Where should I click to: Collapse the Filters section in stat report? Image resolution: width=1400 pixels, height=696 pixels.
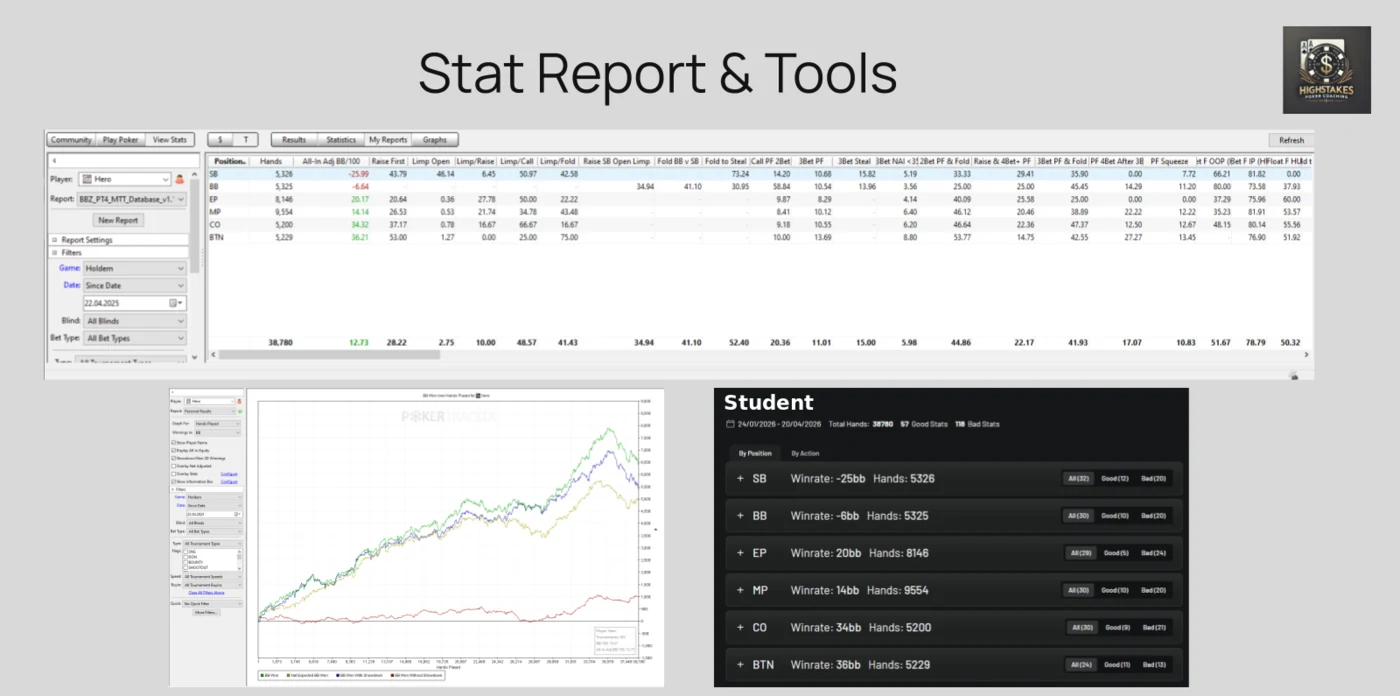[x=54, y=253]
